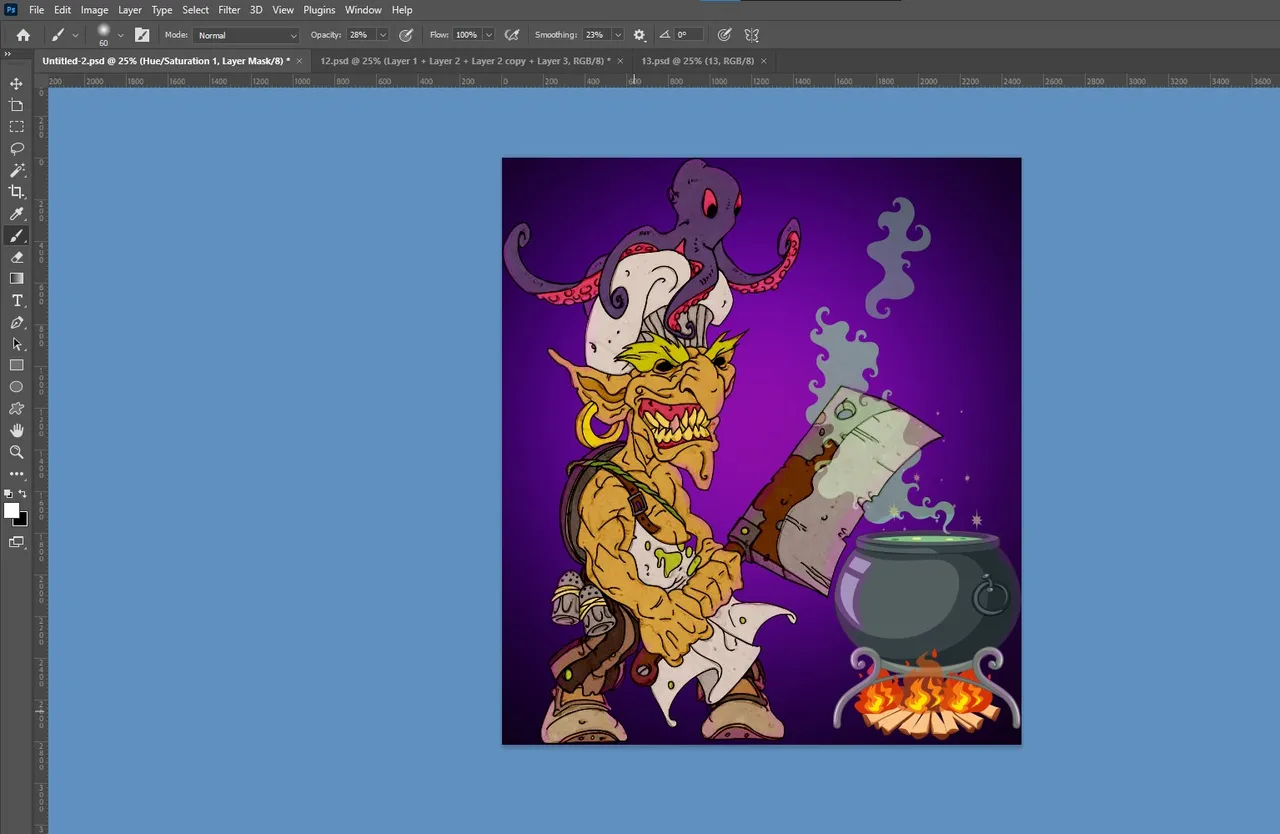Enable airbrush-style build-up effects

pos(512,35)
